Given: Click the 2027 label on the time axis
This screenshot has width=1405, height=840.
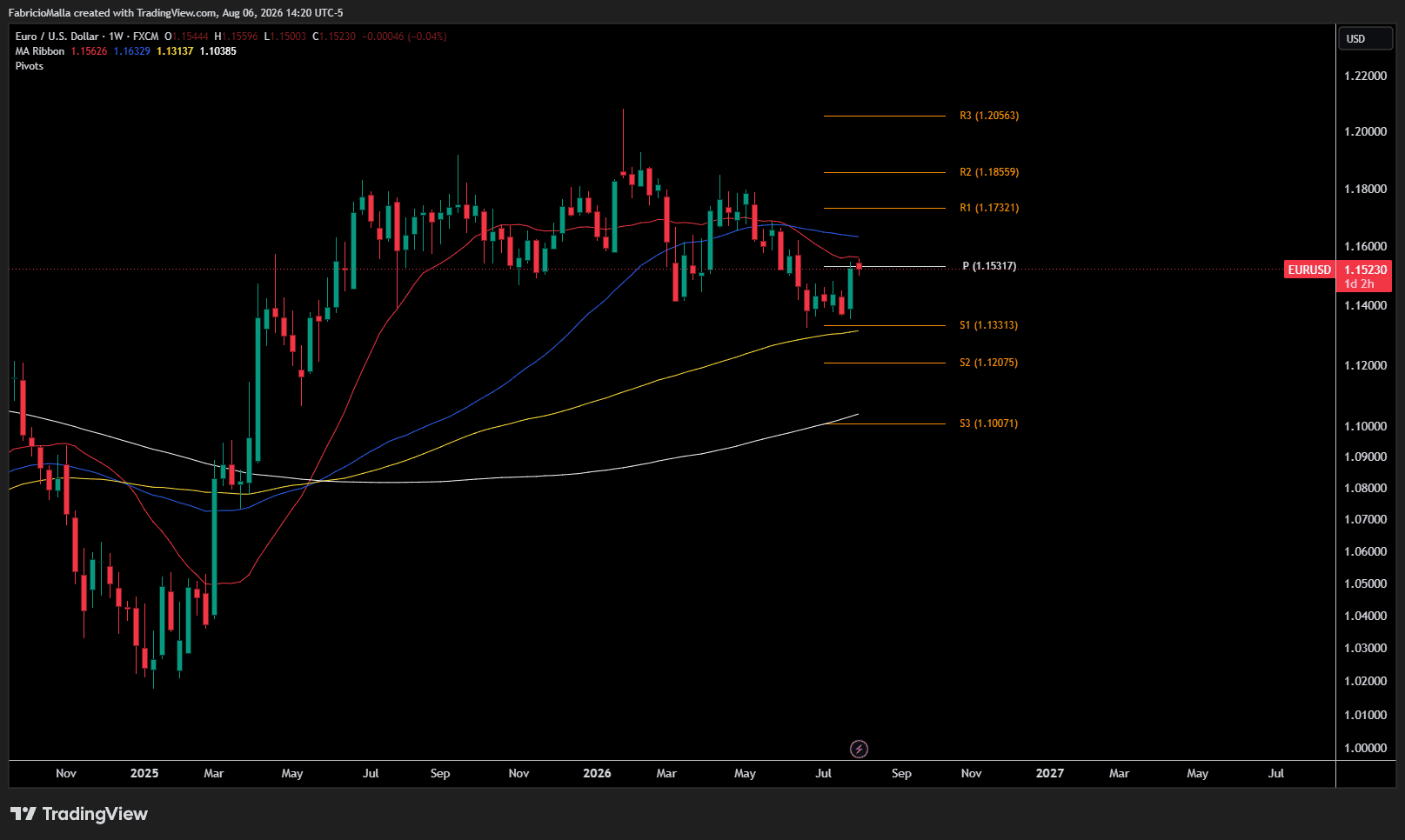Looking at the screenshot, I should [1049, 773].
